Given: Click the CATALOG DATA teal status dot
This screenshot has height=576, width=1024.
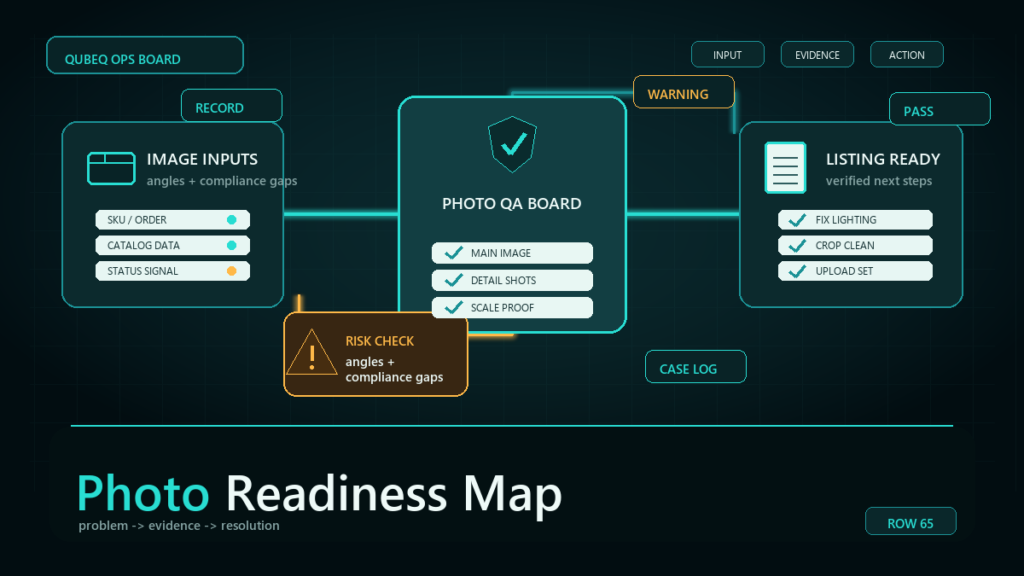Looking at the screenshot, I should (x=231, y=246).
